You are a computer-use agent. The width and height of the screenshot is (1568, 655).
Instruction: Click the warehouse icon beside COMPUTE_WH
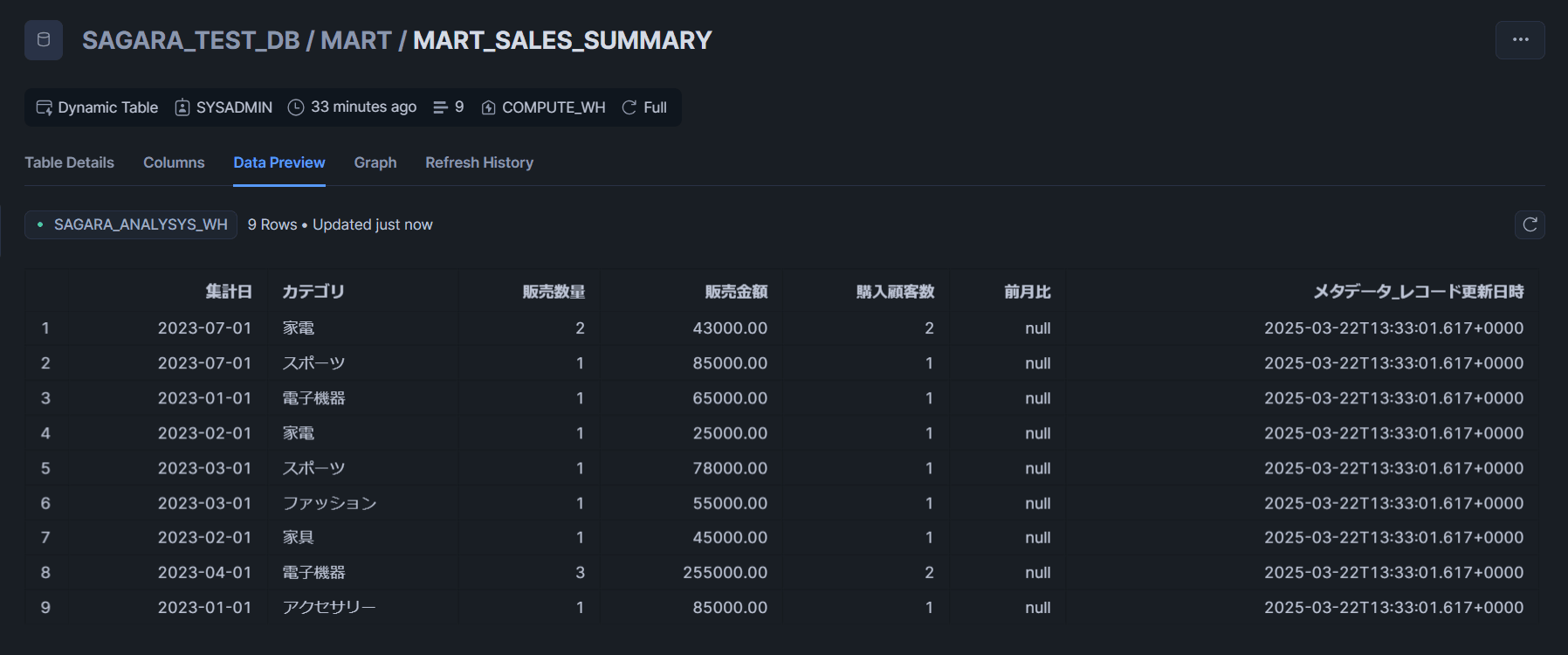pos(488,107)
